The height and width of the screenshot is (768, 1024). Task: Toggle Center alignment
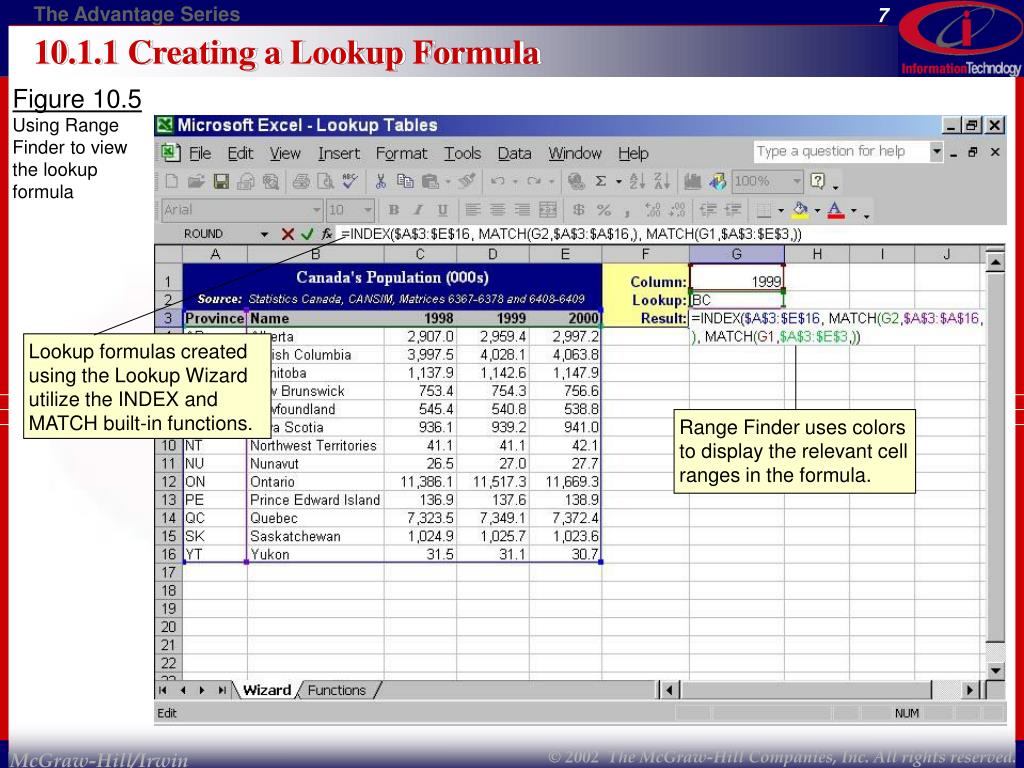coord(498,210)
